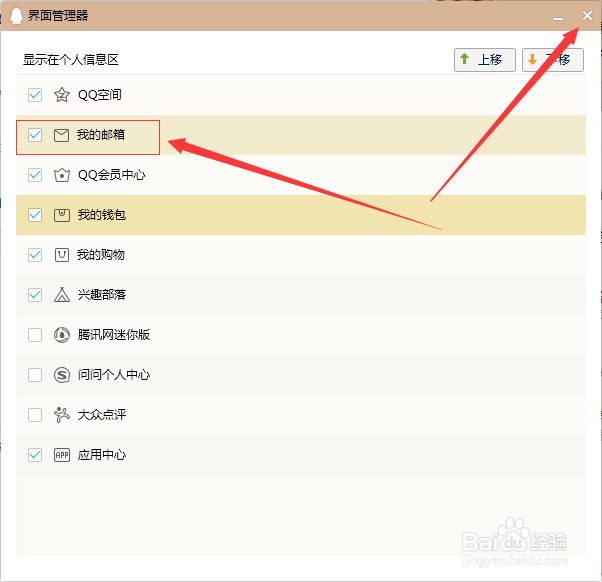Image resolution: width=602 pixels, height=582 pixels.
Task: Uncheck the 兴趣部落 checkbox
Action: (x=35, y=295)
